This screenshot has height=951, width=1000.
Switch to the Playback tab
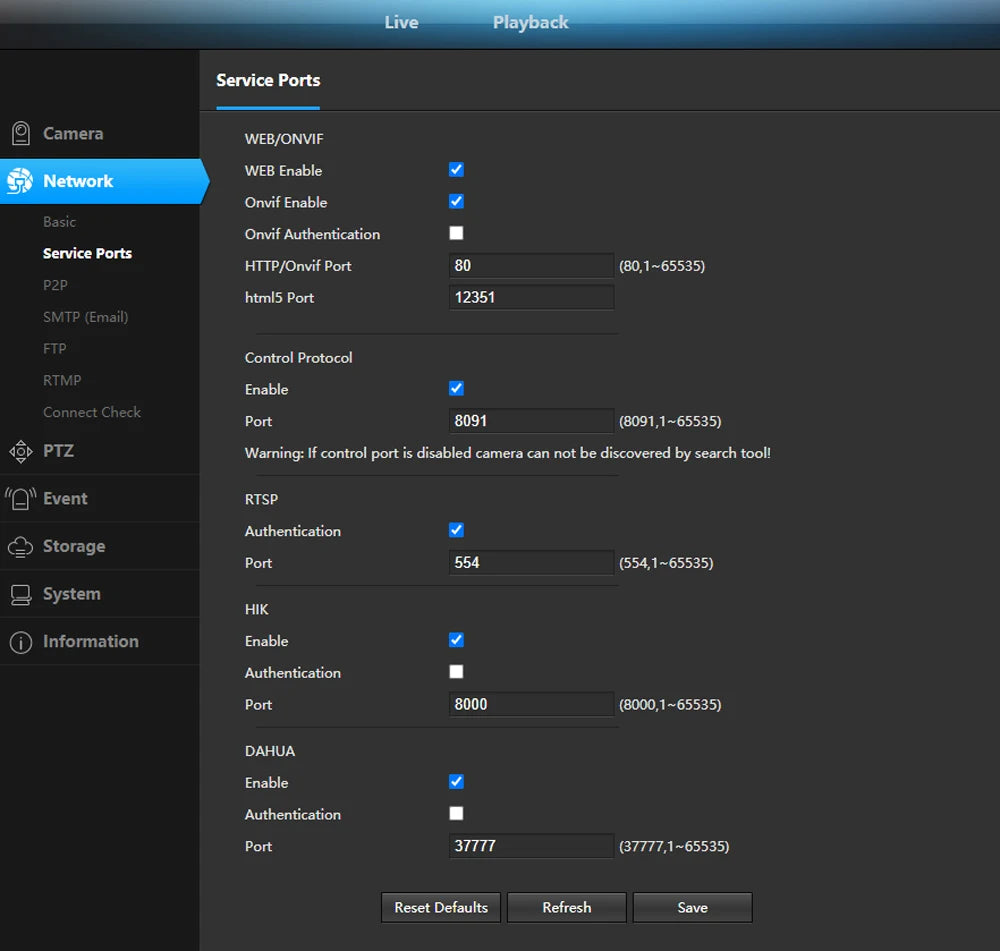[530, 22]
